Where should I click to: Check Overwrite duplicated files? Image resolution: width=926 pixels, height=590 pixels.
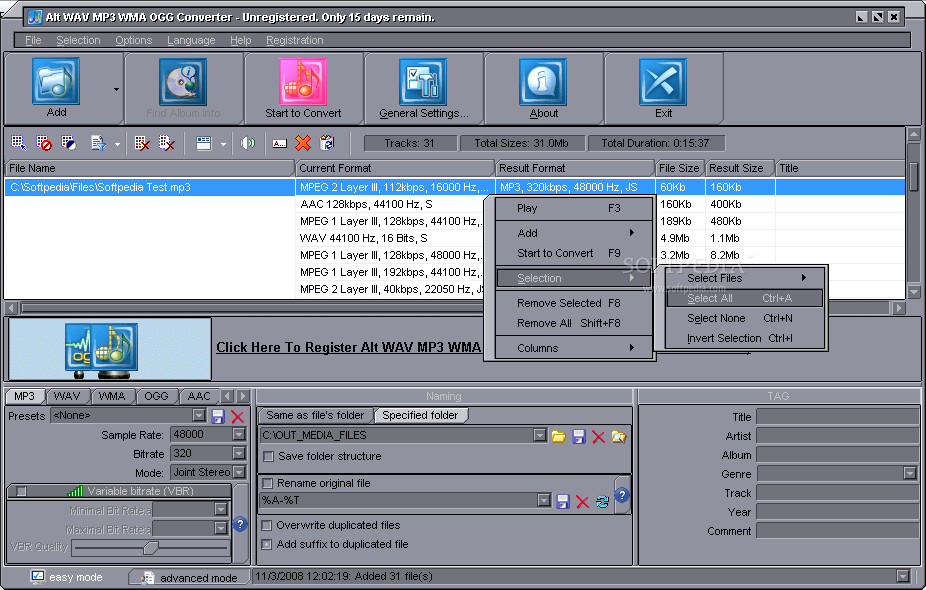point(267,525)
